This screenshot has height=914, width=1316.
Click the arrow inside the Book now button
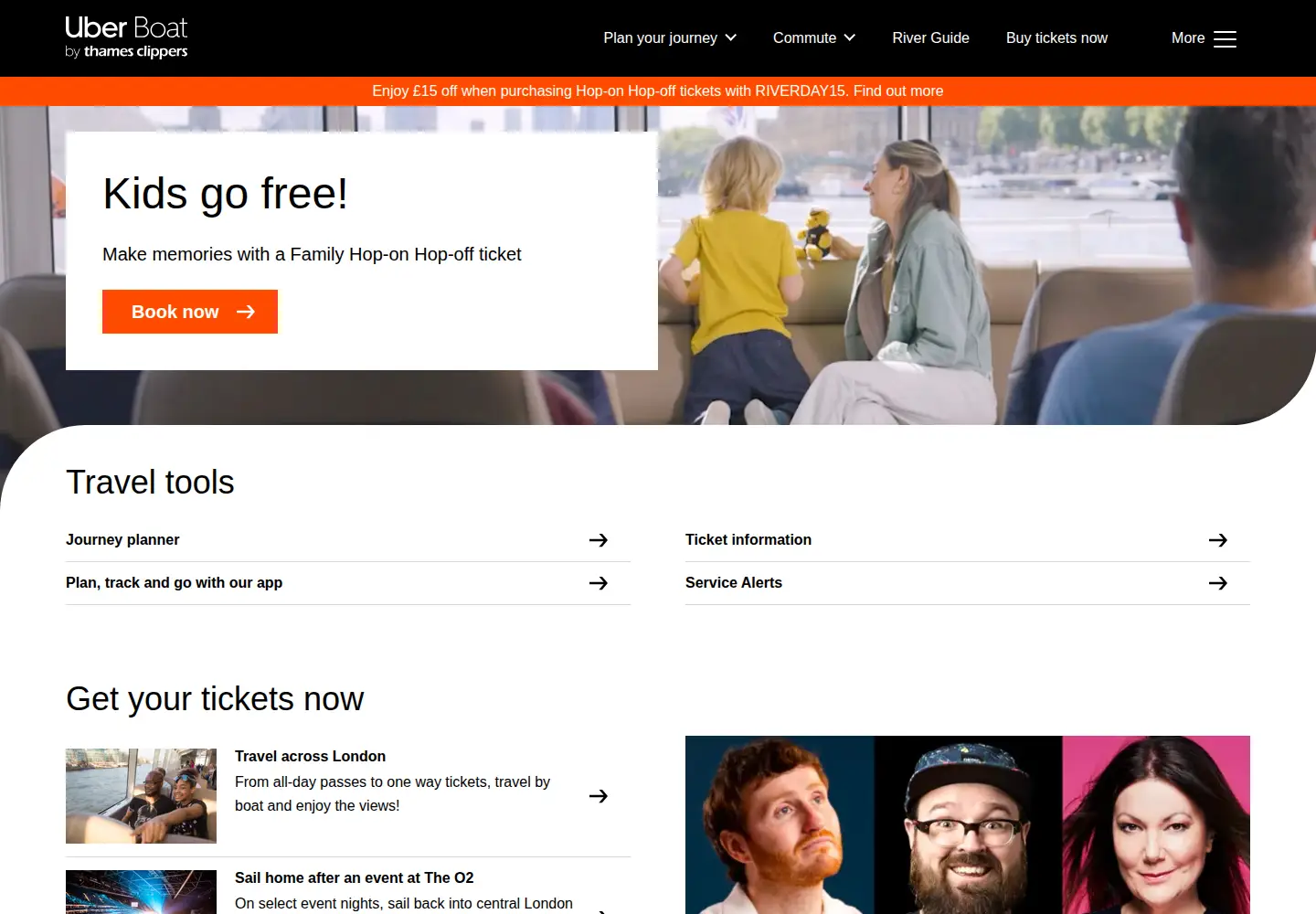(246, 312)
